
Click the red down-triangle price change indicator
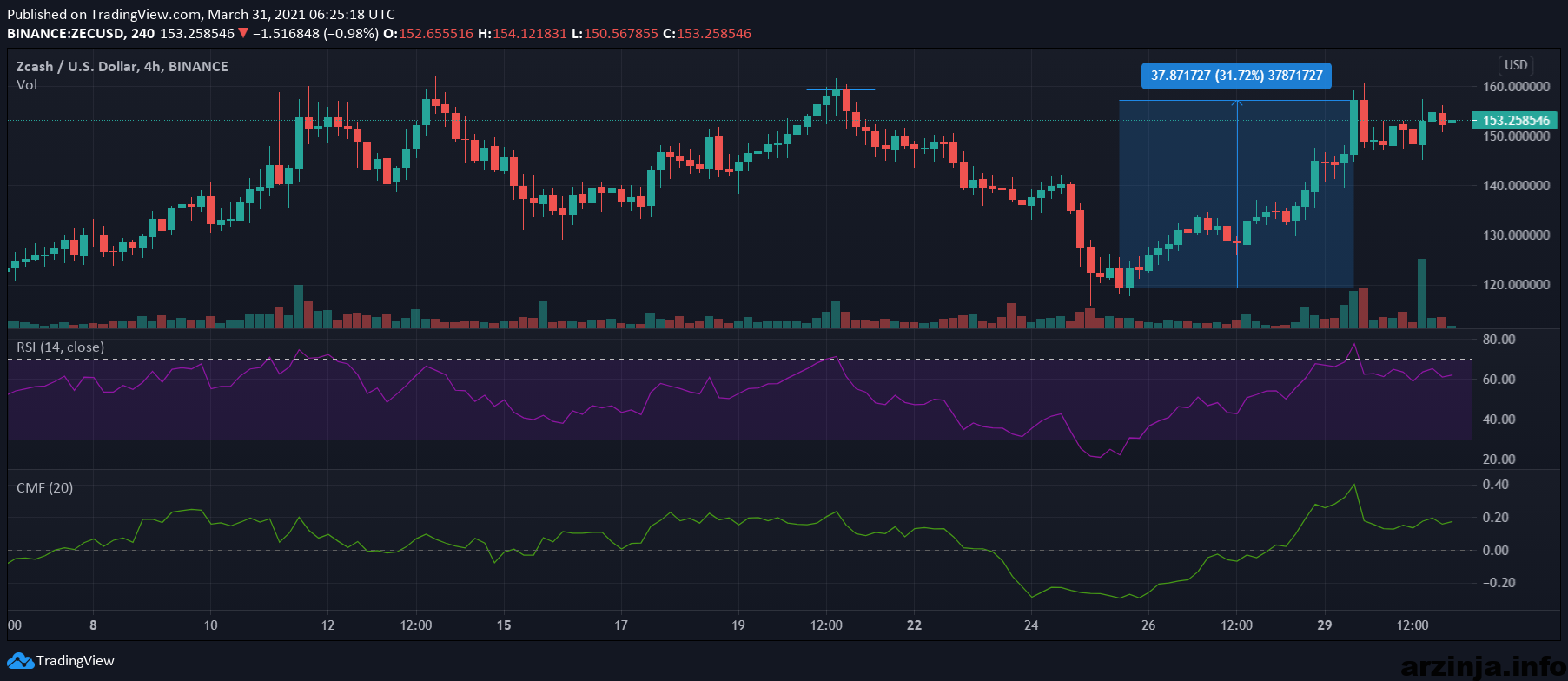[243, 34]
